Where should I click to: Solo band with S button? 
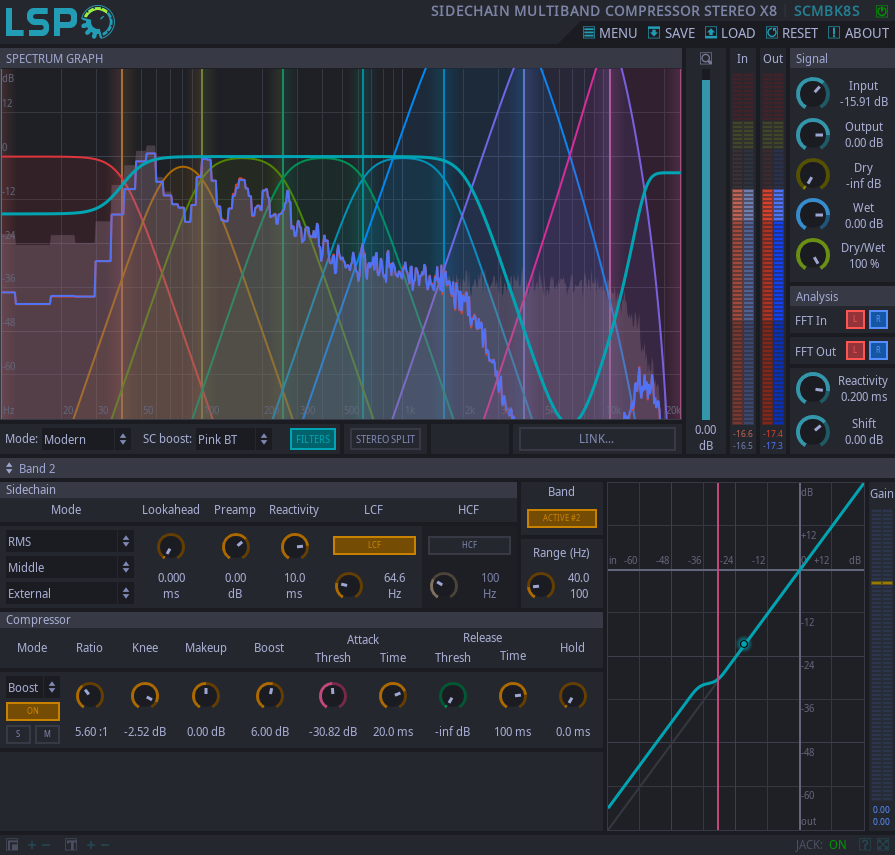tap(18, 734)
